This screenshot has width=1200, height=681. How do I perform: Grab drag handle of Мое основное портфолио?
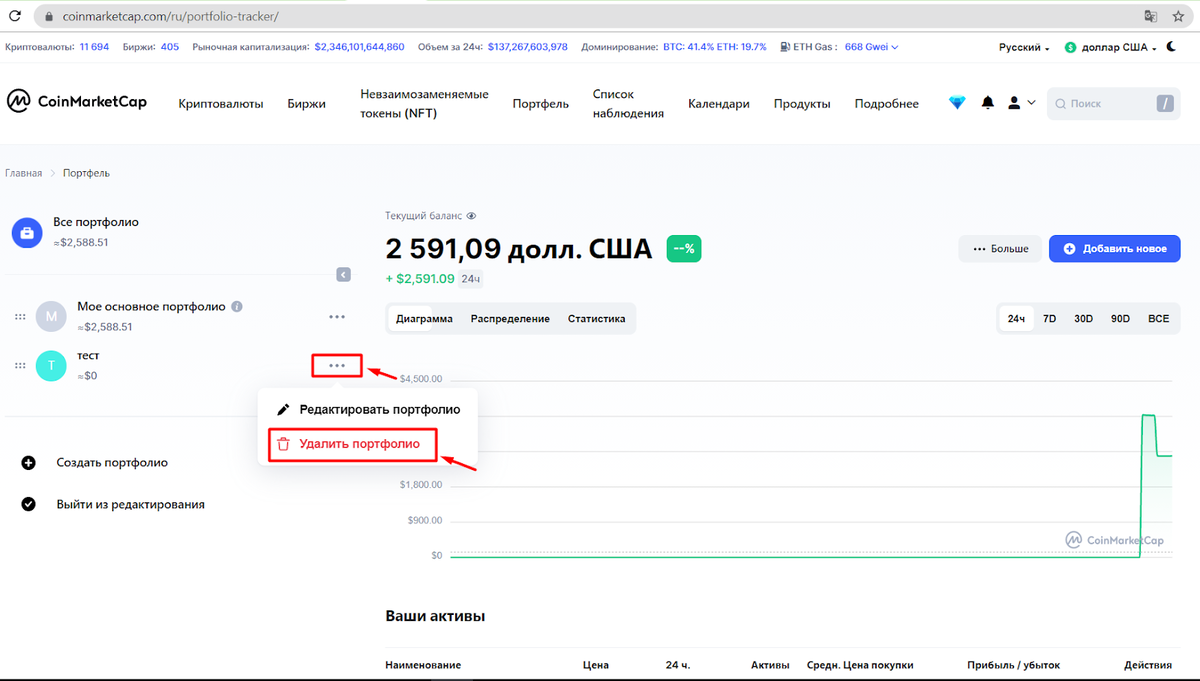[20, 317]
